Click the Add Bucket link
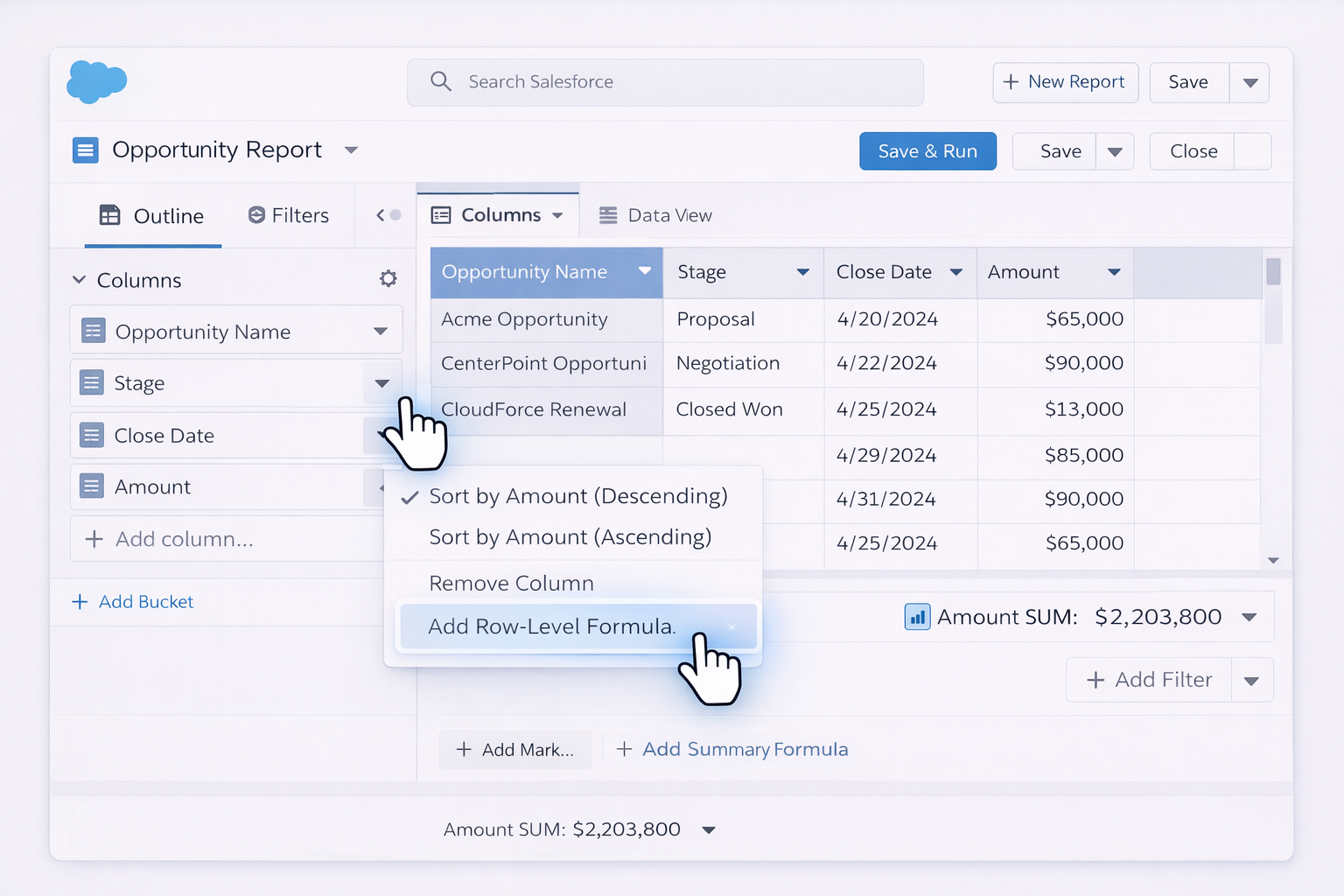1344x896 pixels. pyautogui.click(x=132, y=602)
